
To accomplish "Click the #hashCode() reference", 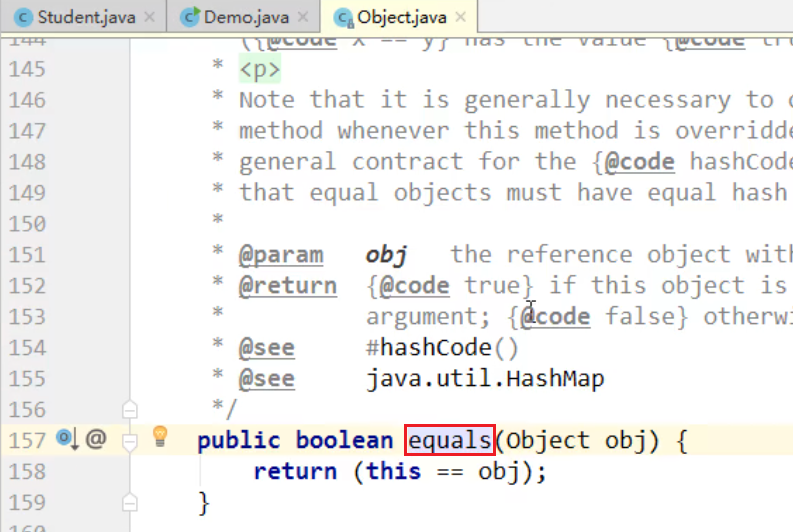I will [x=442, y=348].
